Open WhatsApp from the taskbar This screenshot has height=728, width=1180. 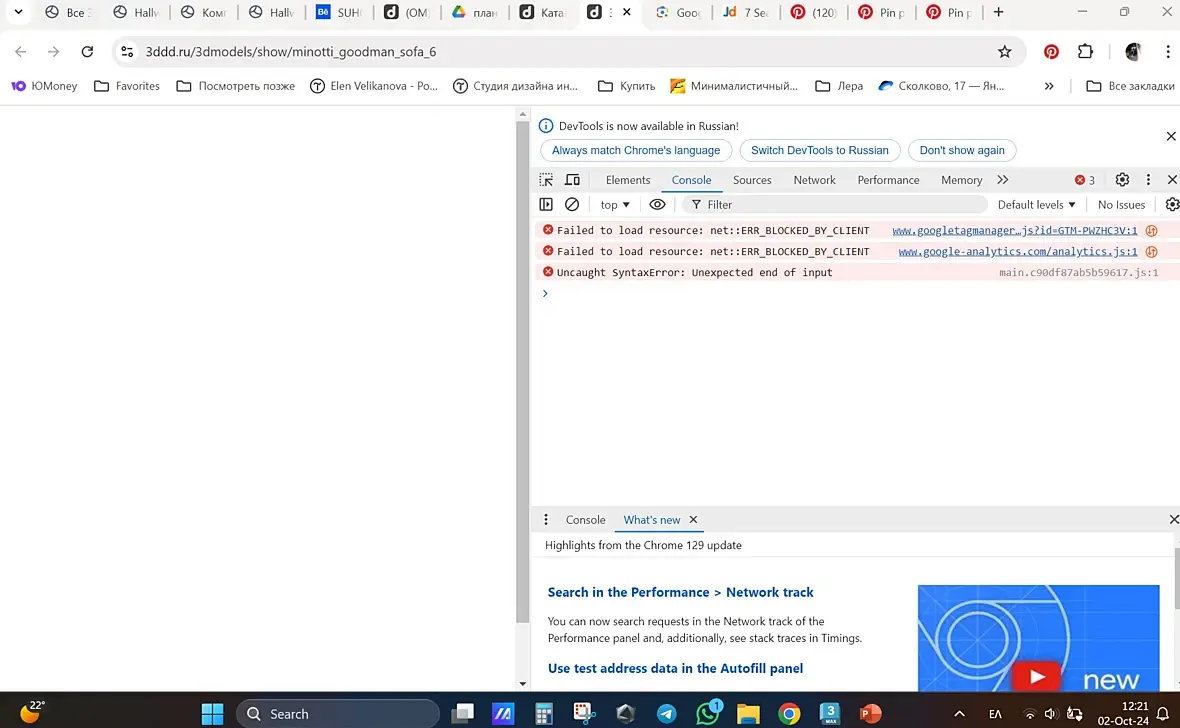click(x=707, y=713)
